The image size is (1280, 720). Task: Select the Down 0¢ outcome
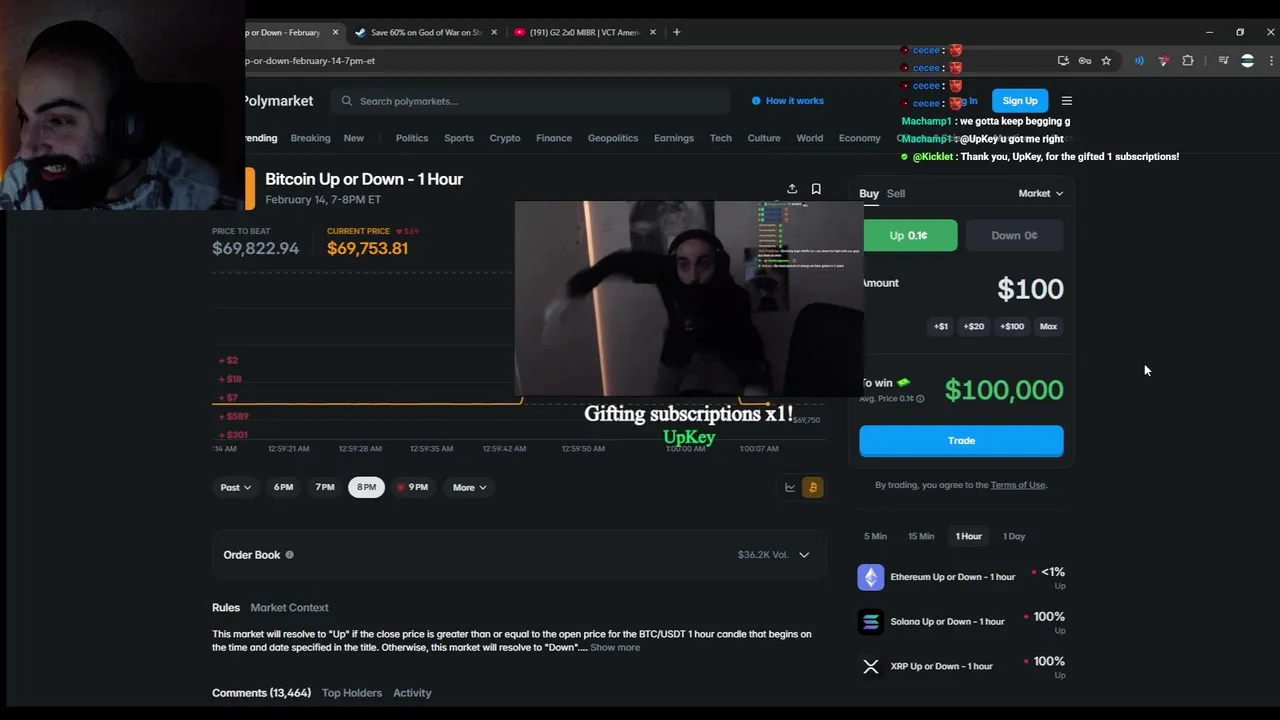(1014, 236)
